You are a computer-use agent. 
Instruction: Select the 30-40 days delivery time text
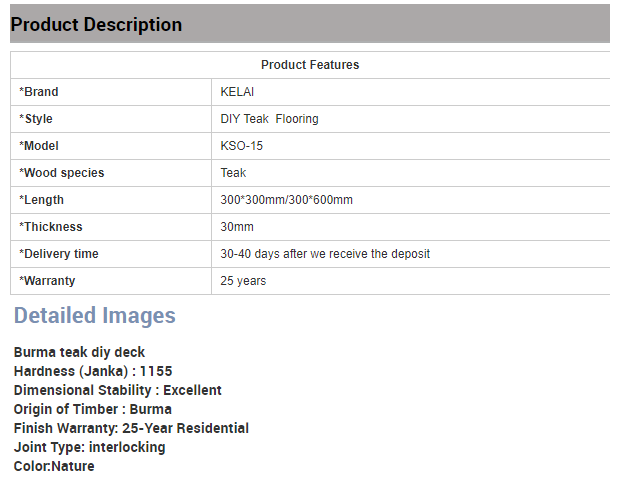tap(325, 254)
